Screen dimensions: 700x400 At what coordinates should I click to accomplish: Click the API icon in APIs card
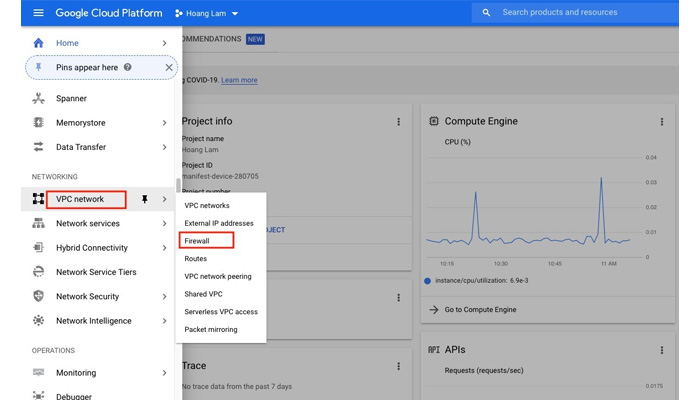[433, 350]
